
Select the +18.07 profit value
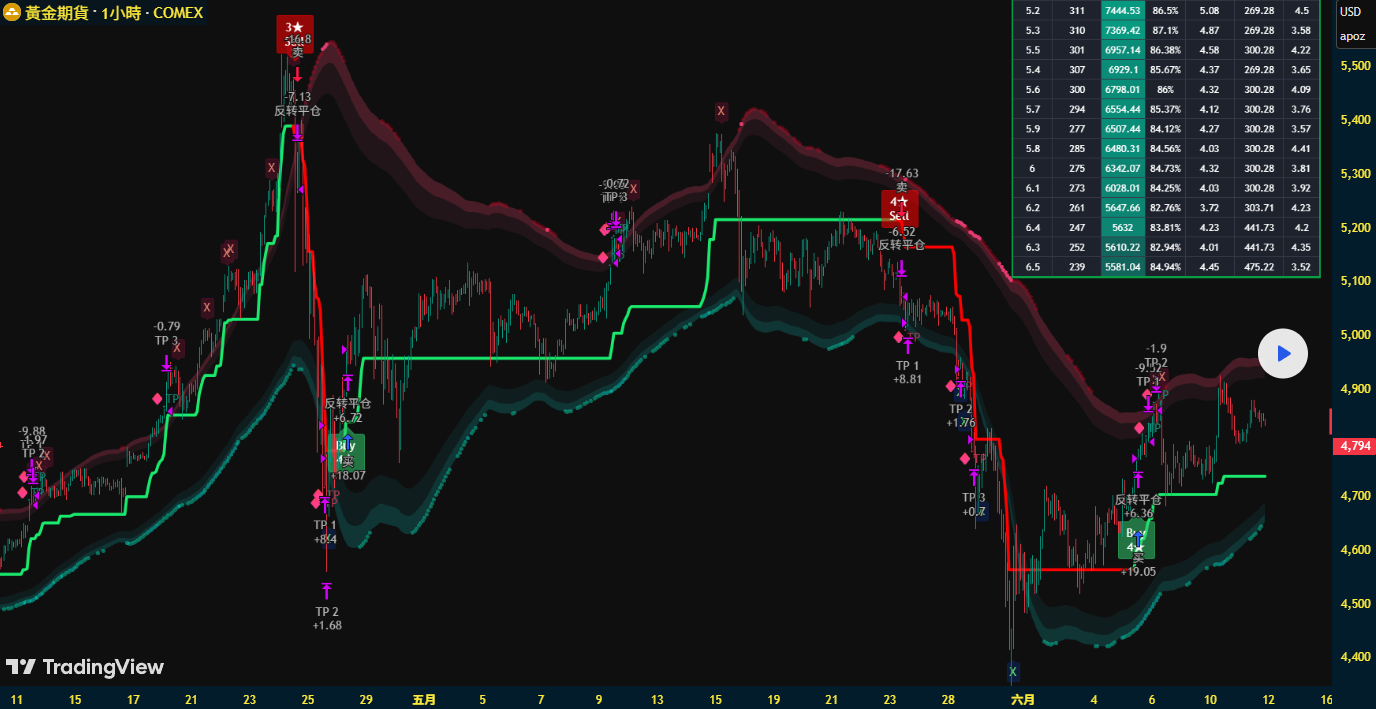[x=347, y=476]
